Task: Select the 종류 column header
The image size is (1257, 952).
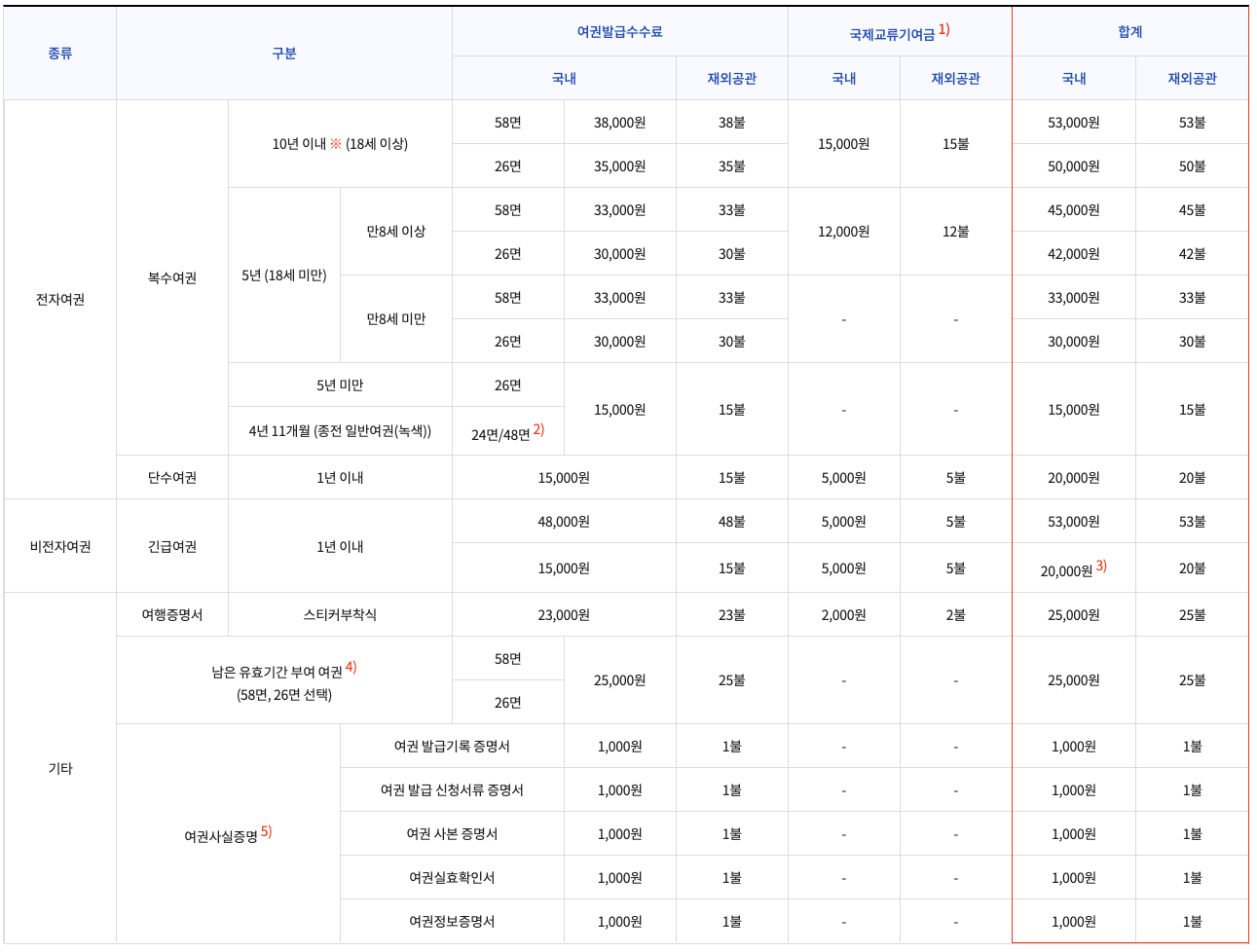Action: tap(59, 54)
